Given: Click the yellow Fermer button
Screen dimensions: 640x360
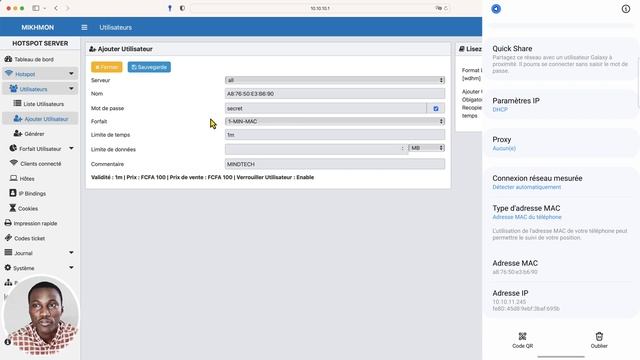Looking at the screenshot, I should 107,67.
